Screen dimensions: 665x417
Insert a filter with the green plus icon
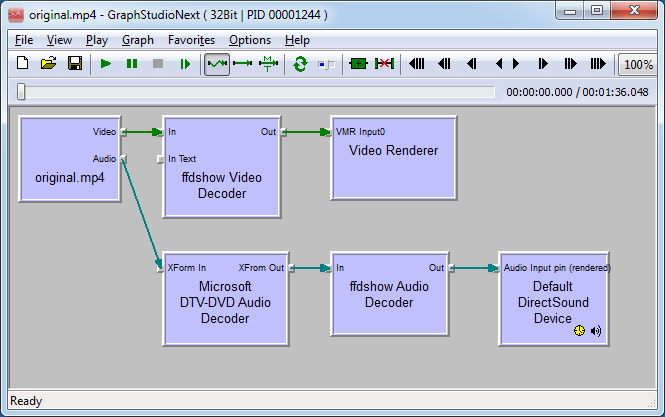358,64
